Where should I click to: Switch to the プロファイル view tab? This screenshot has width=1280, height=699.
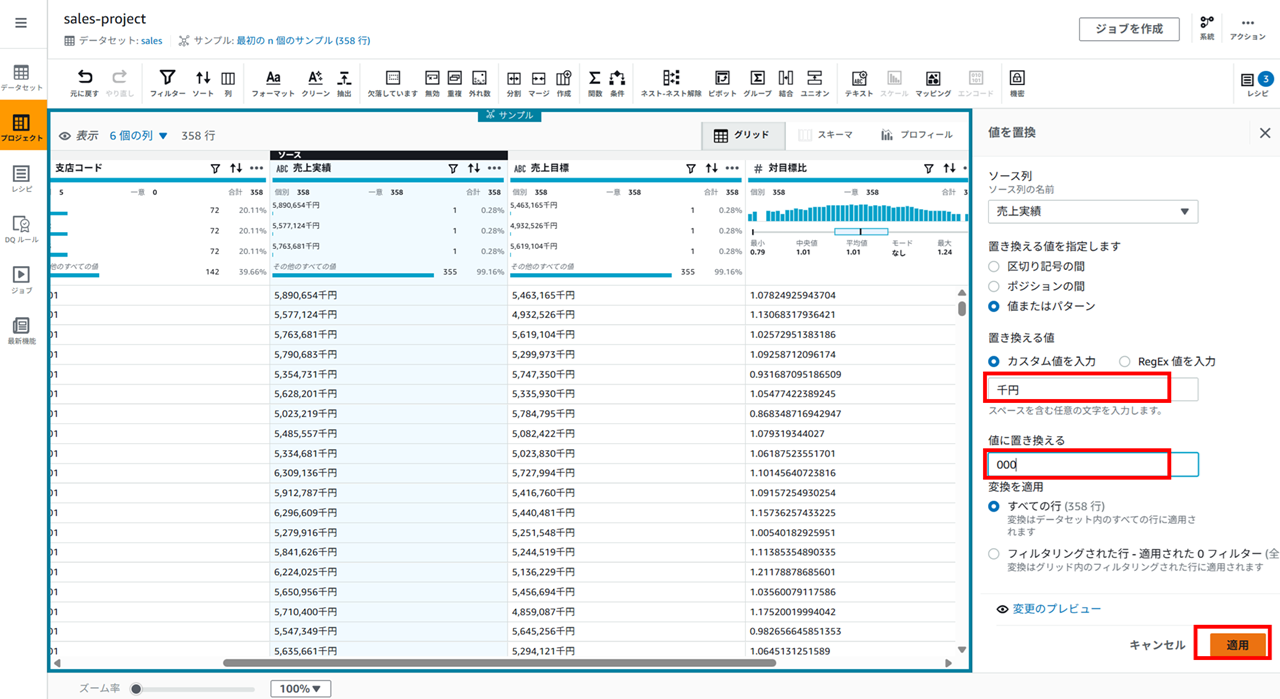pyautogui.click(x=916, y=135)
